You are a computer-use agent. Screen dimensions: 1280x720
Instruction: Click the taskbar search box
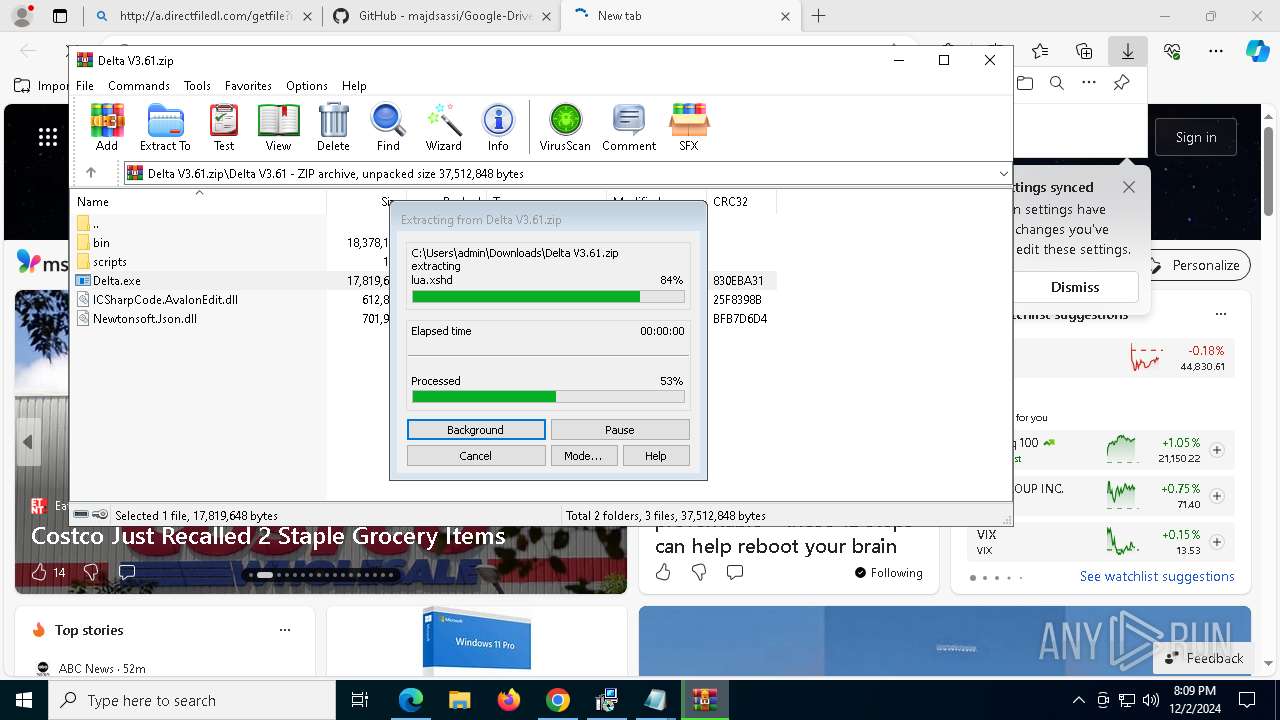tap(192, 700)
